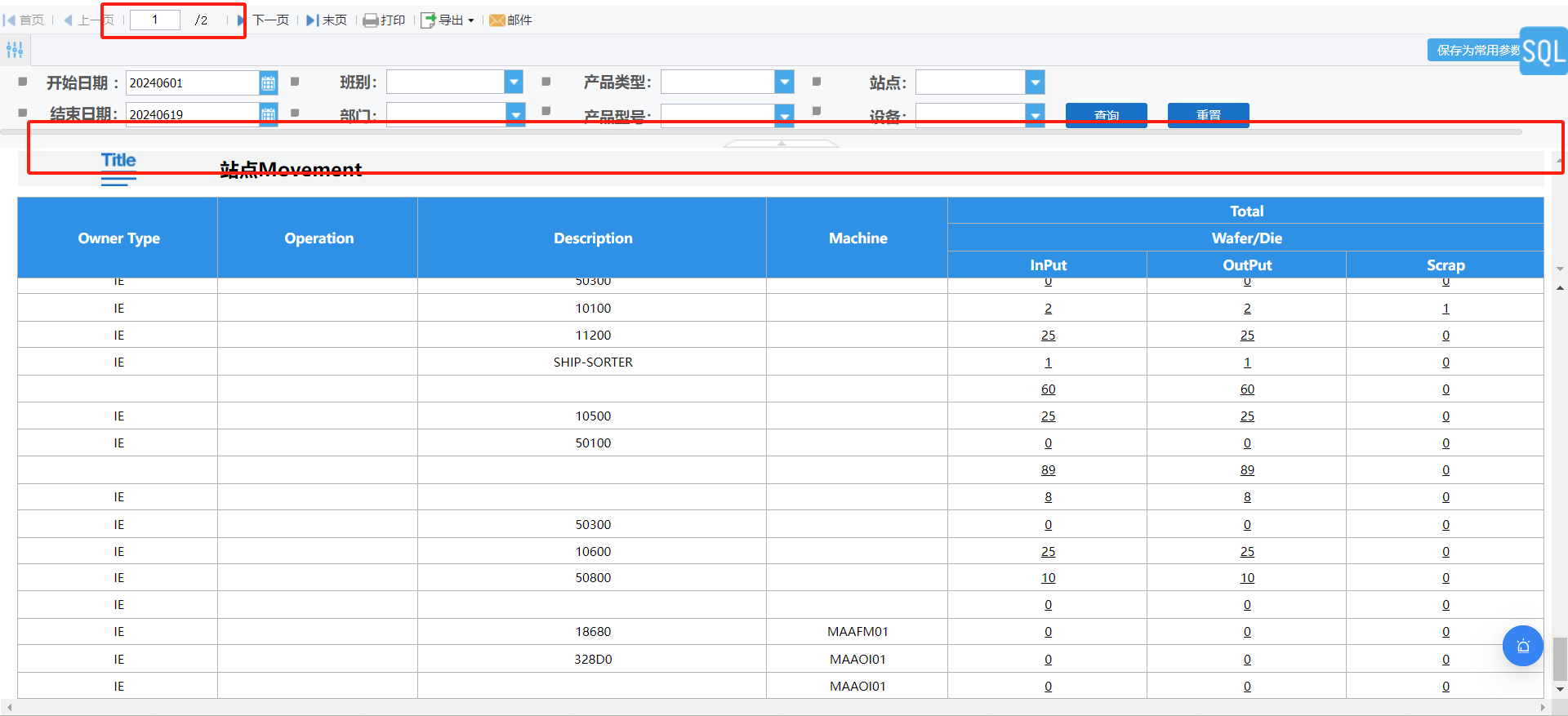Click the bottom horizontal scrollbar left arrow

8,707
